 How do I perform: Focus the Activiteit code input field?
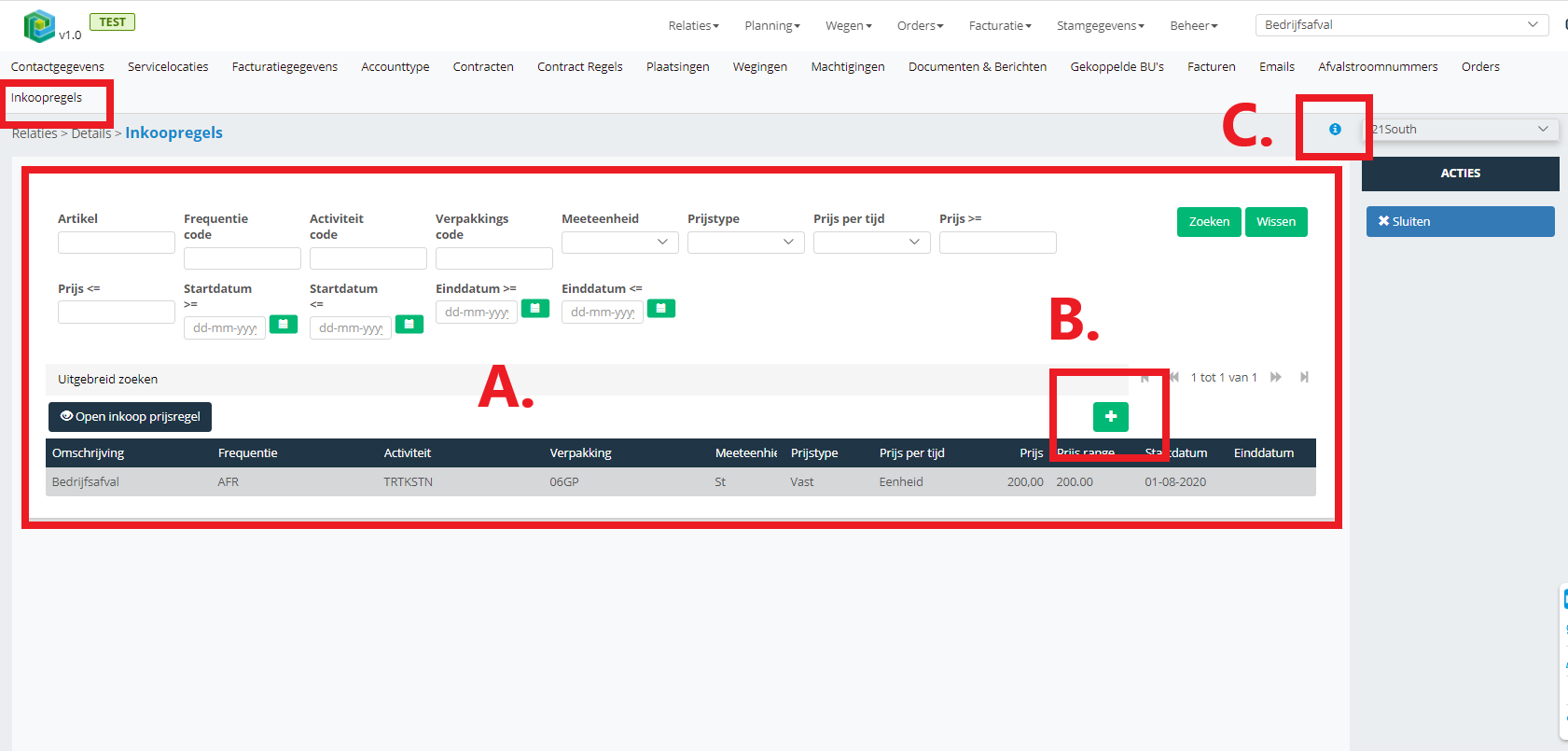(x=368, y=257)
